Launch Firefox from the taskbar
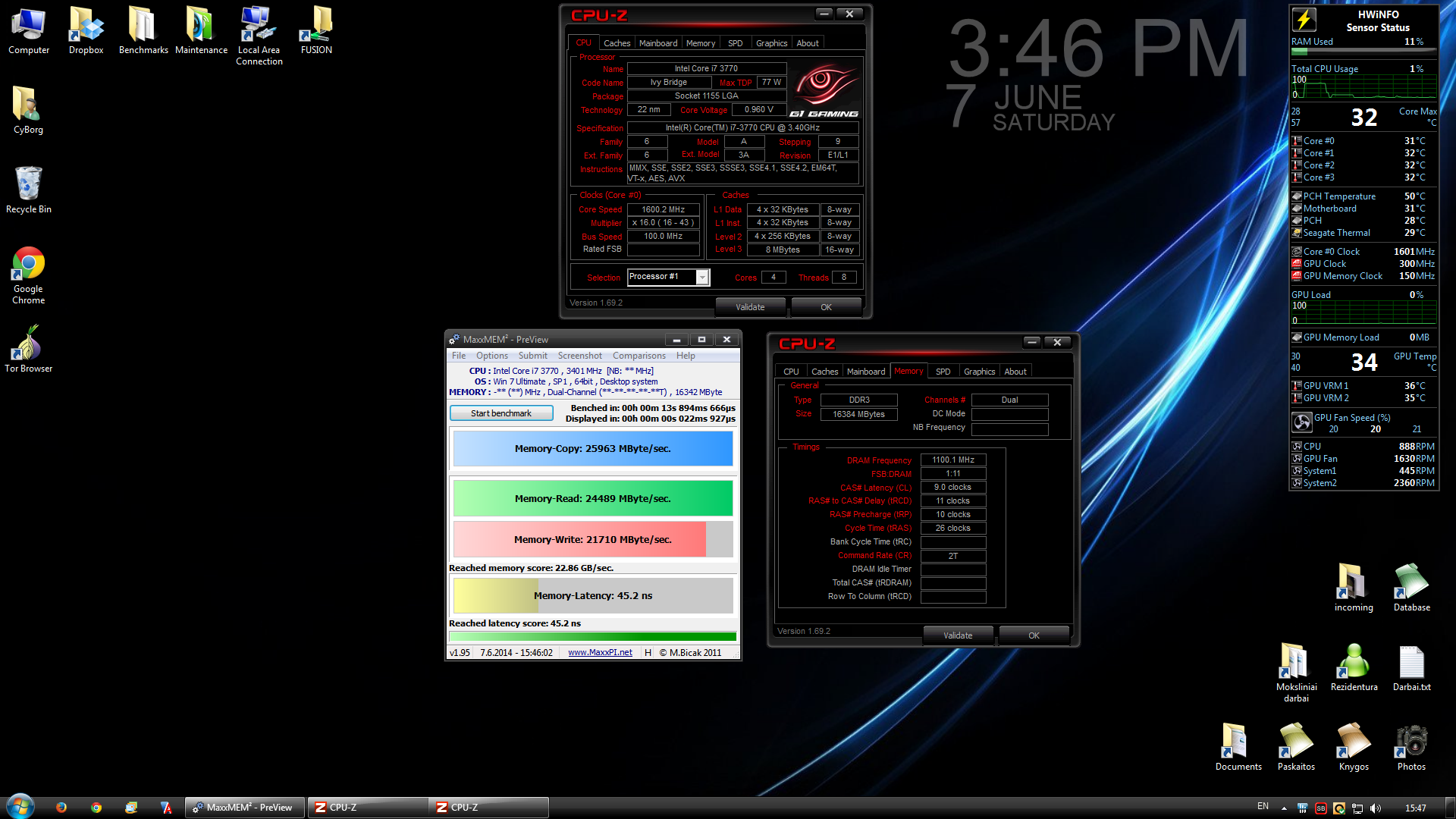The height and width of the screenshot is (819, 1456). [x=61, y=808]
